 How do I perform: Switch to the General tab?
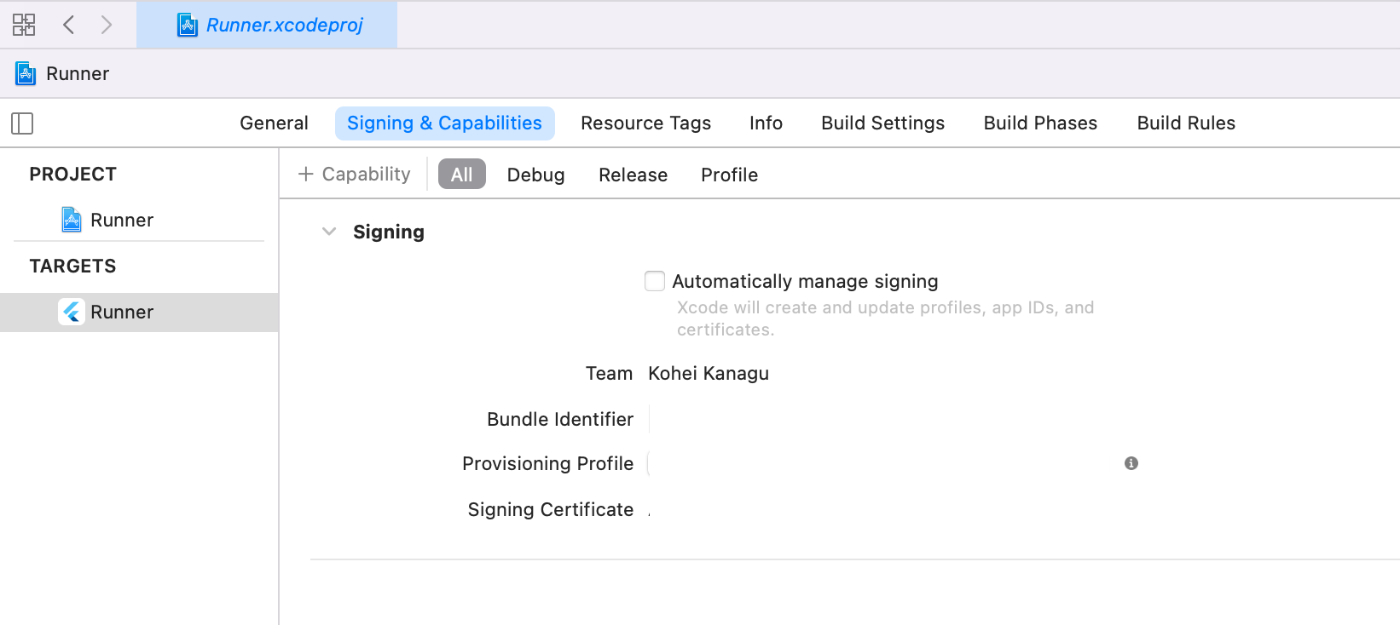[x=274, y=123]
